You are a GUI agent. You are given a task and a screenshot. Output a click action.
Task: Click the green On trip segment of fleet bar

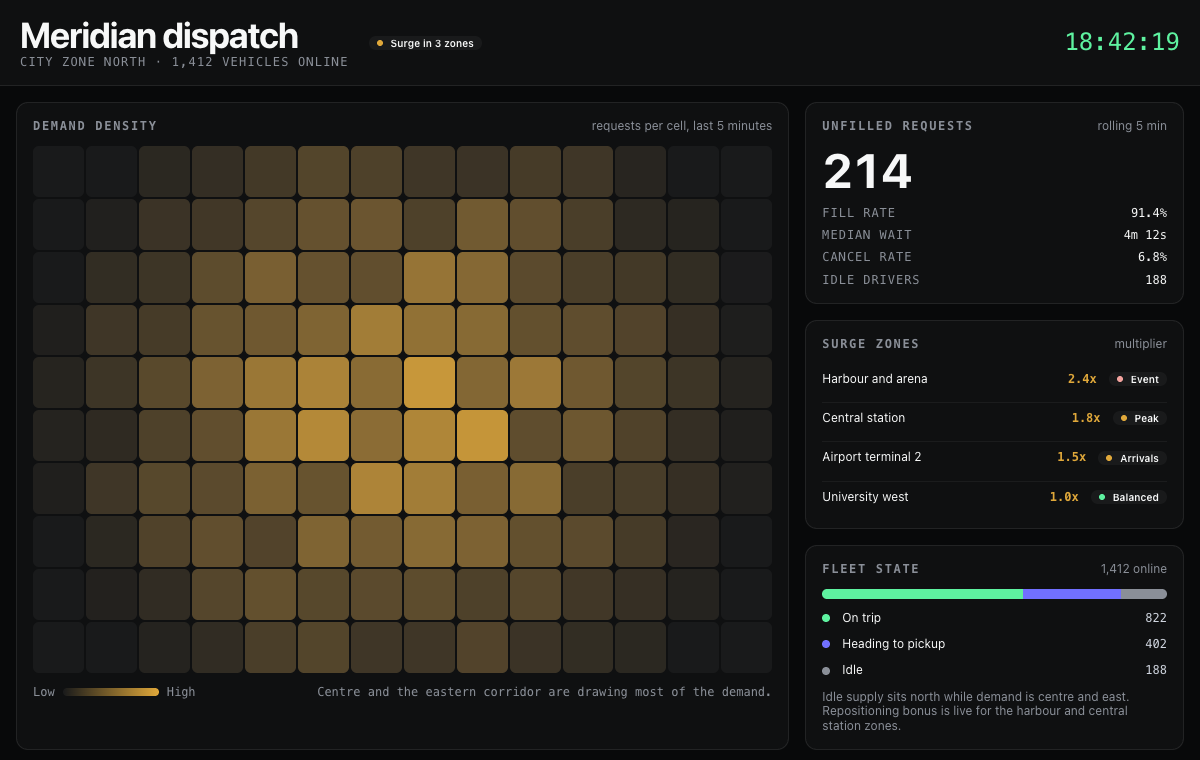pyautogui.click(x=922, y=594)
